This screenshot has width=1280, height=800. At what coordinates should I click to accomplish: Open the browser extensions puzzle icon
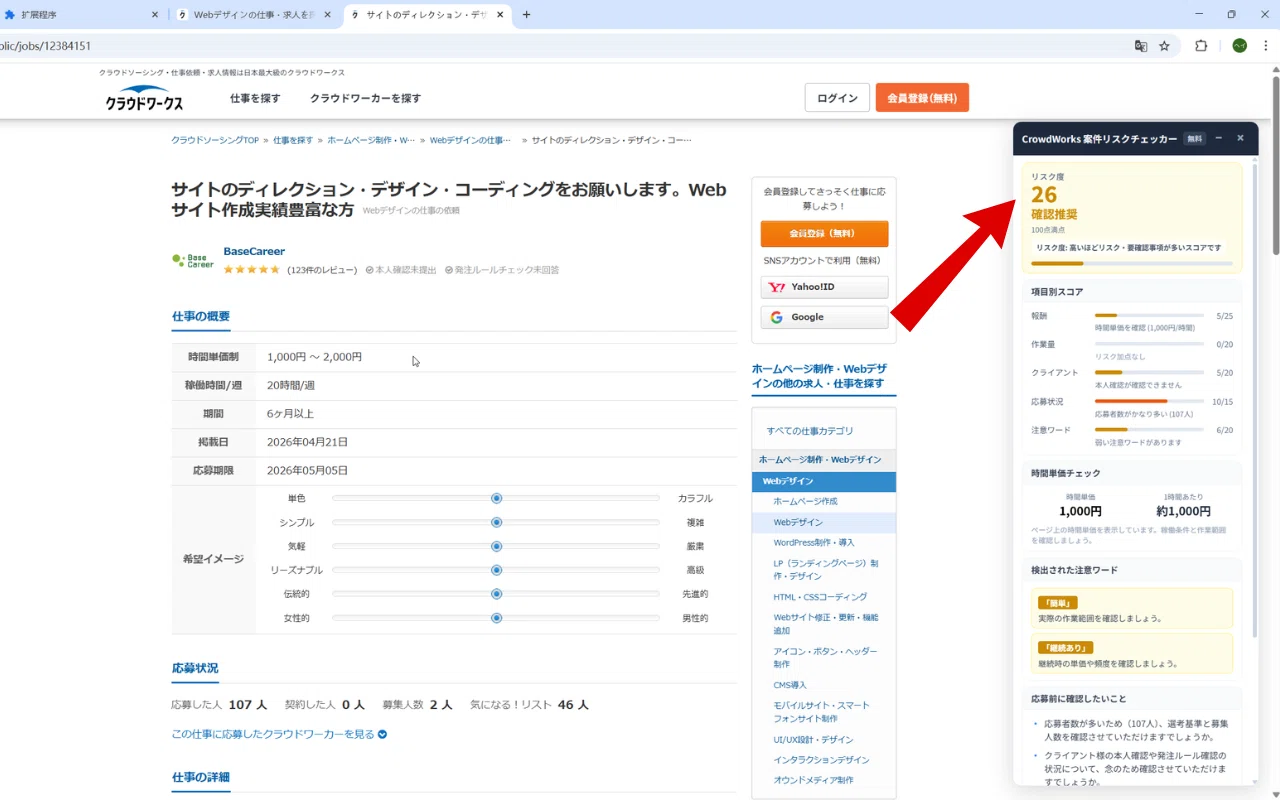(x=1202, y=46)
